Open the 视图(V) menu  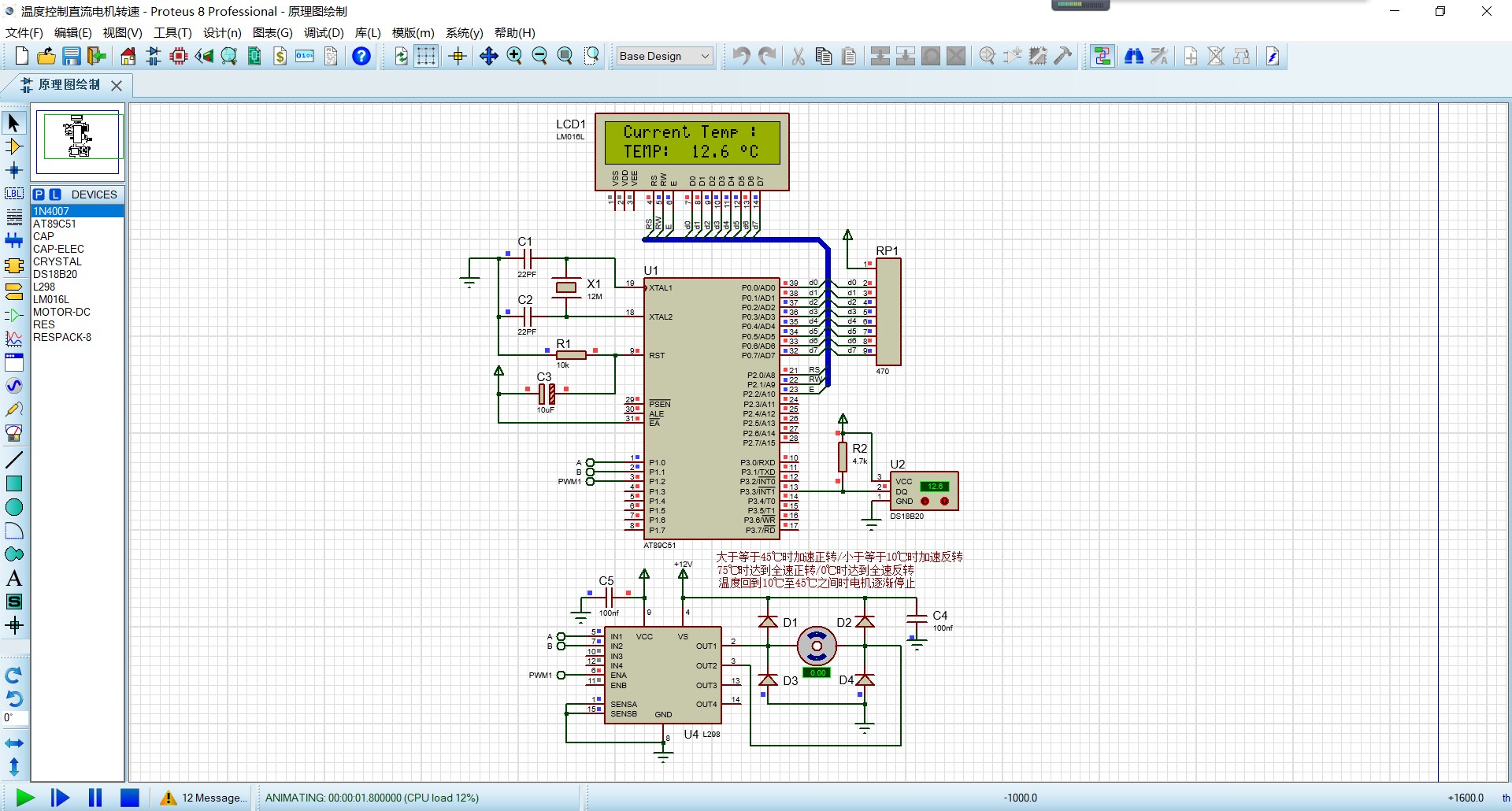(x=123, y=32)
